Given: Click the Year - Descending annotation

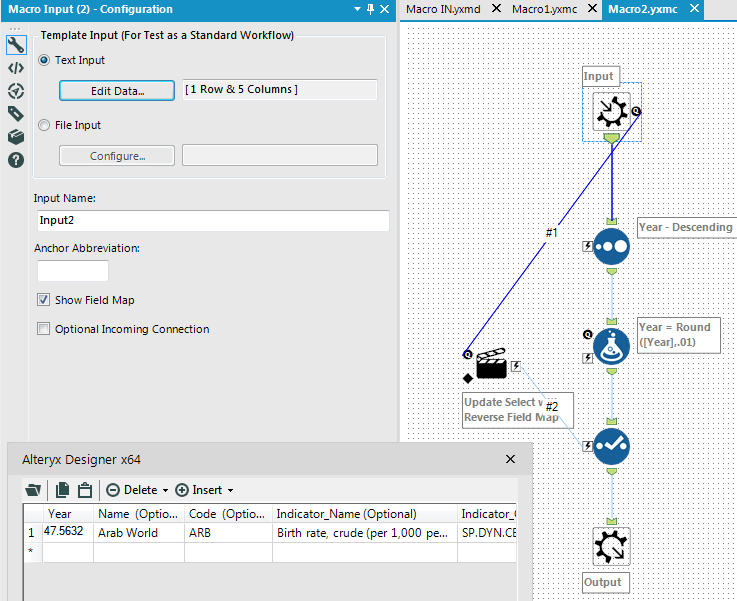Looking at the screenshot, I should pos(686,227).
